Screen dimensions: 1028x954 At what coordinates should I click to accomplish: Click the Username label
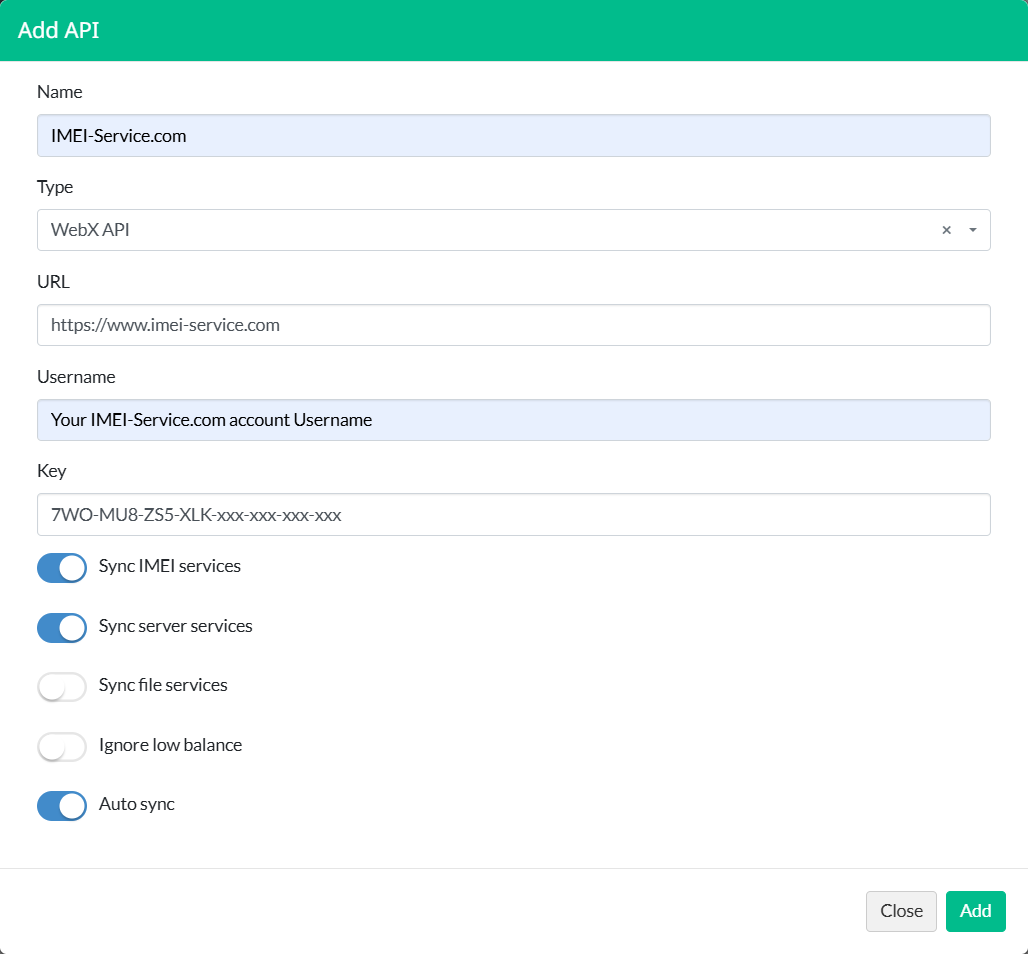pos(76,376)
